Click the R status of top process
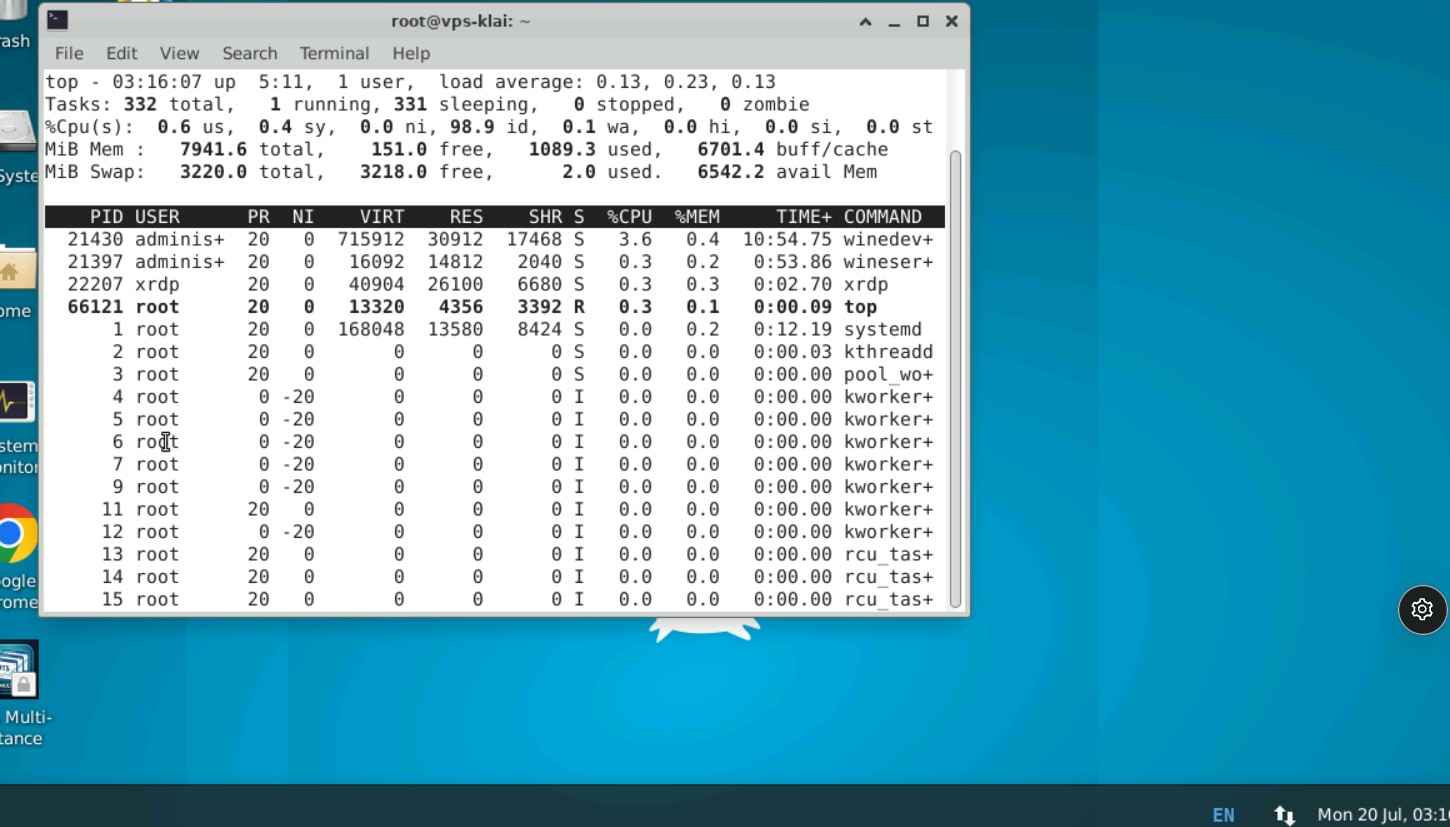This screenshot has height=827, width=1450. [579, 307]
